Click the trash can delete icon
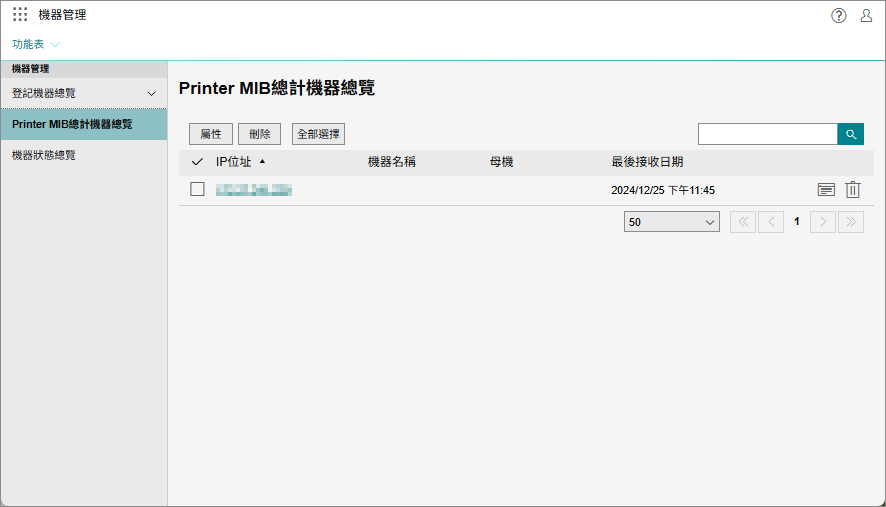 point(853,190)
